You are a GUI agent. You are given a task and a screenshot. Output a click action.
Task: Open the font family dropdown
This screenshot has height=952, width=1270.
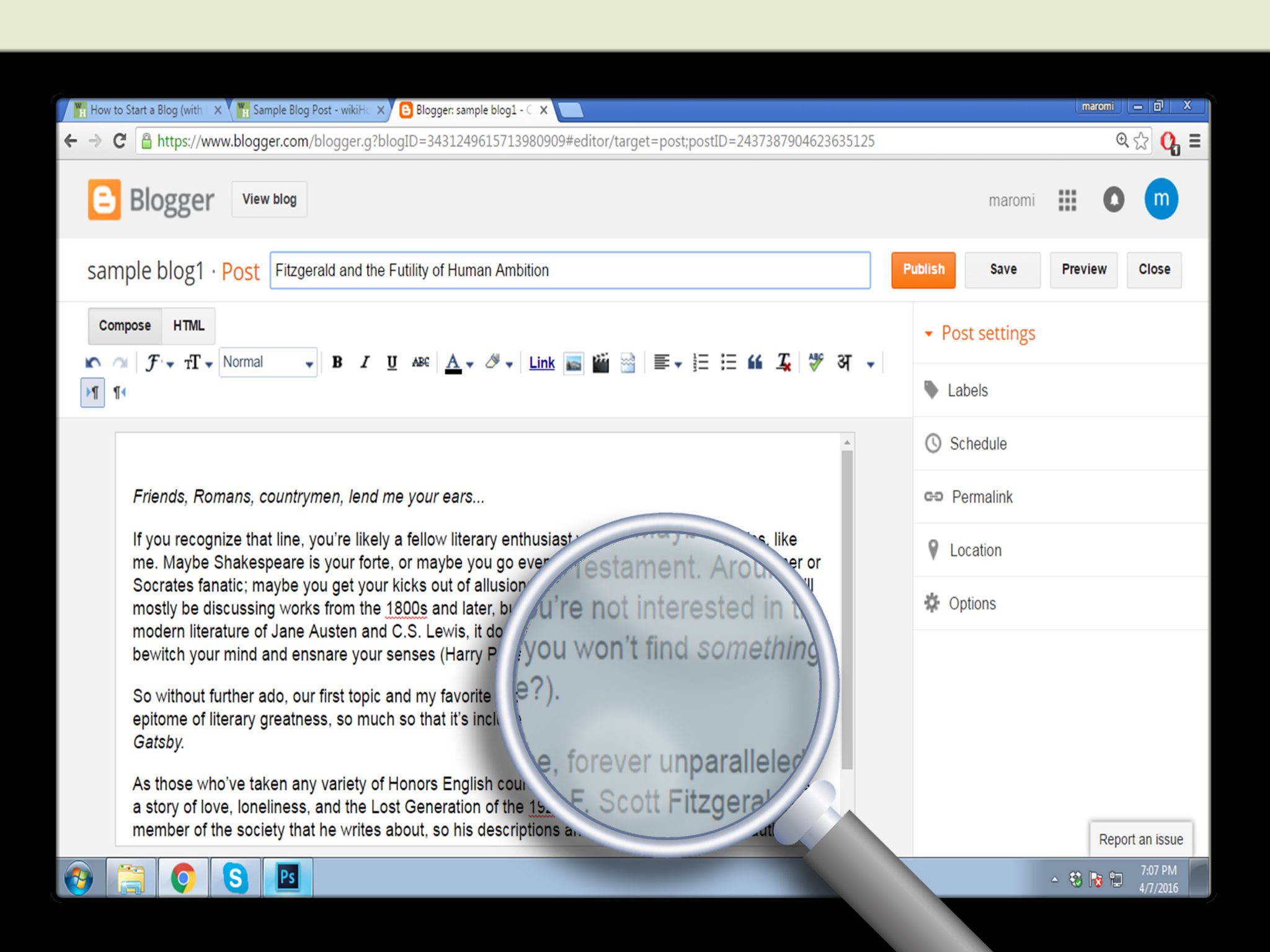click(159, 363)
